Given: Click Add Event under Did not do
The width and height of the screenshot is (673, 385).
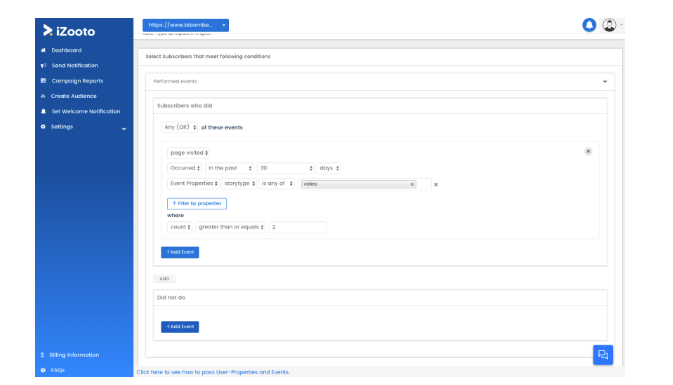Looking at the screenshot, I should [180, 327].
